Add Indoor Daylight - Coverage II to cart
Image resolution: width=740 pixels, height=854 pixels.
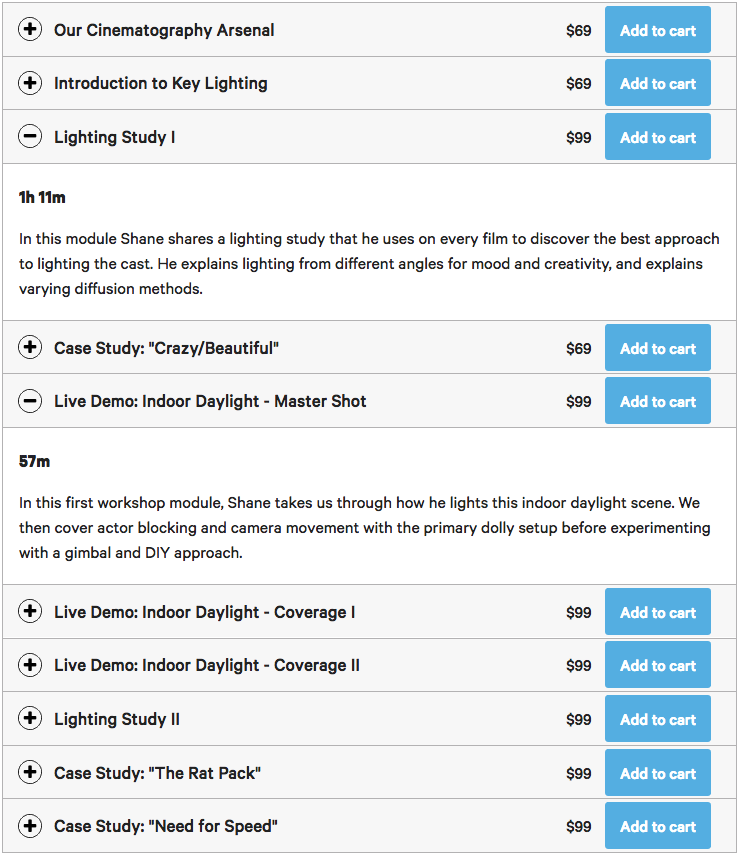click(657, 665)
